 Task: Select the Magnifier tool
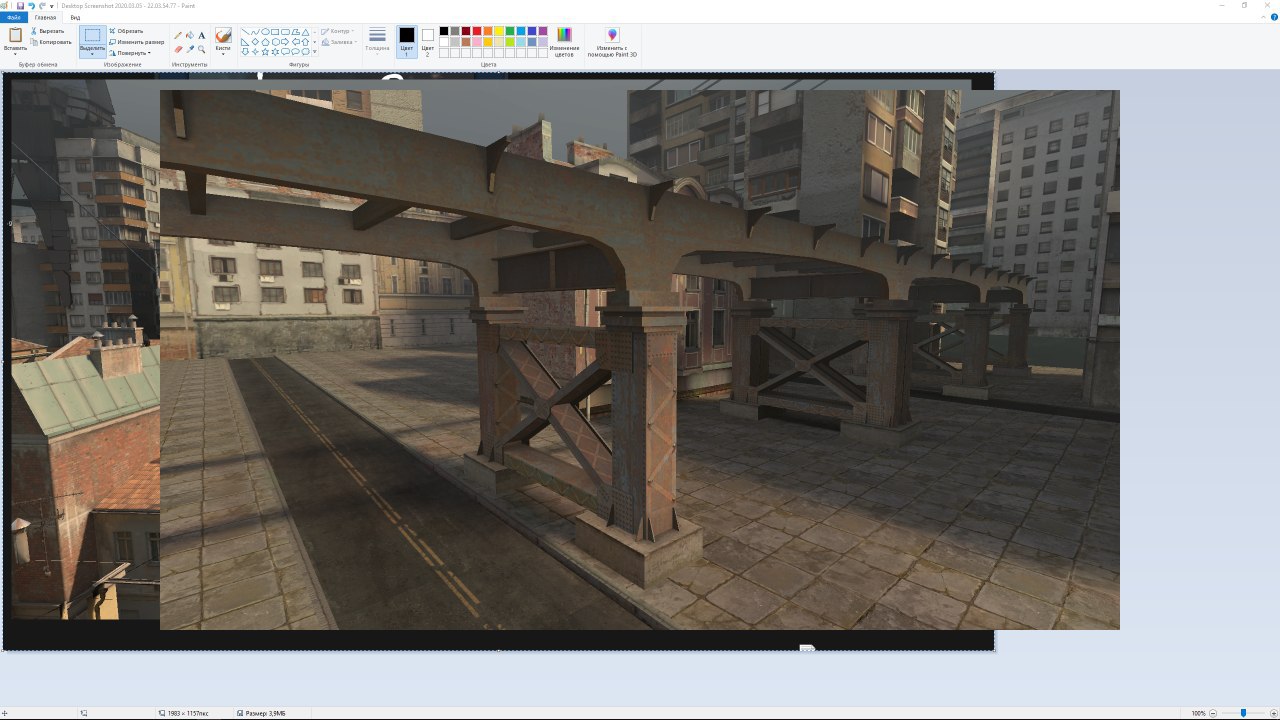201,49
